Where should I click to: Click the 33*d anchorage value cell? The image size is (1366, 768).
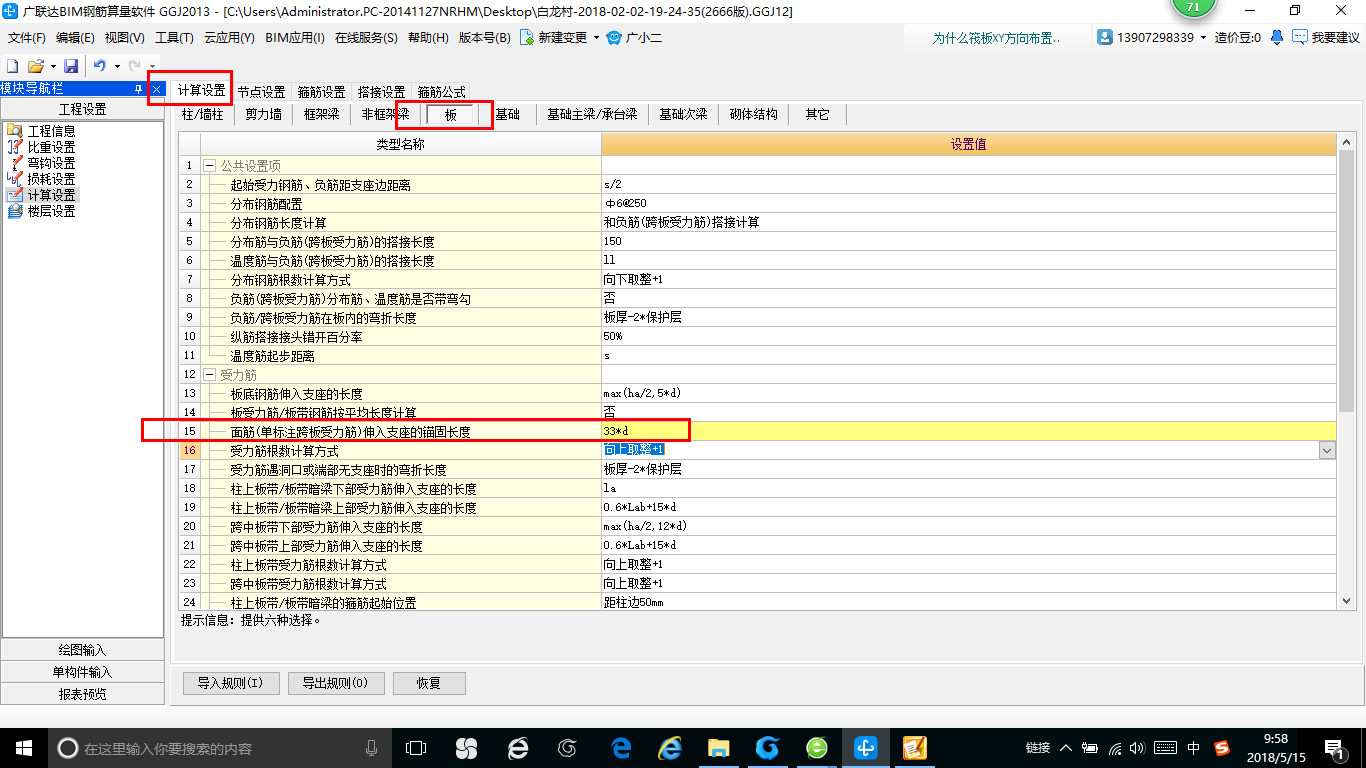(x=969, y=431)
